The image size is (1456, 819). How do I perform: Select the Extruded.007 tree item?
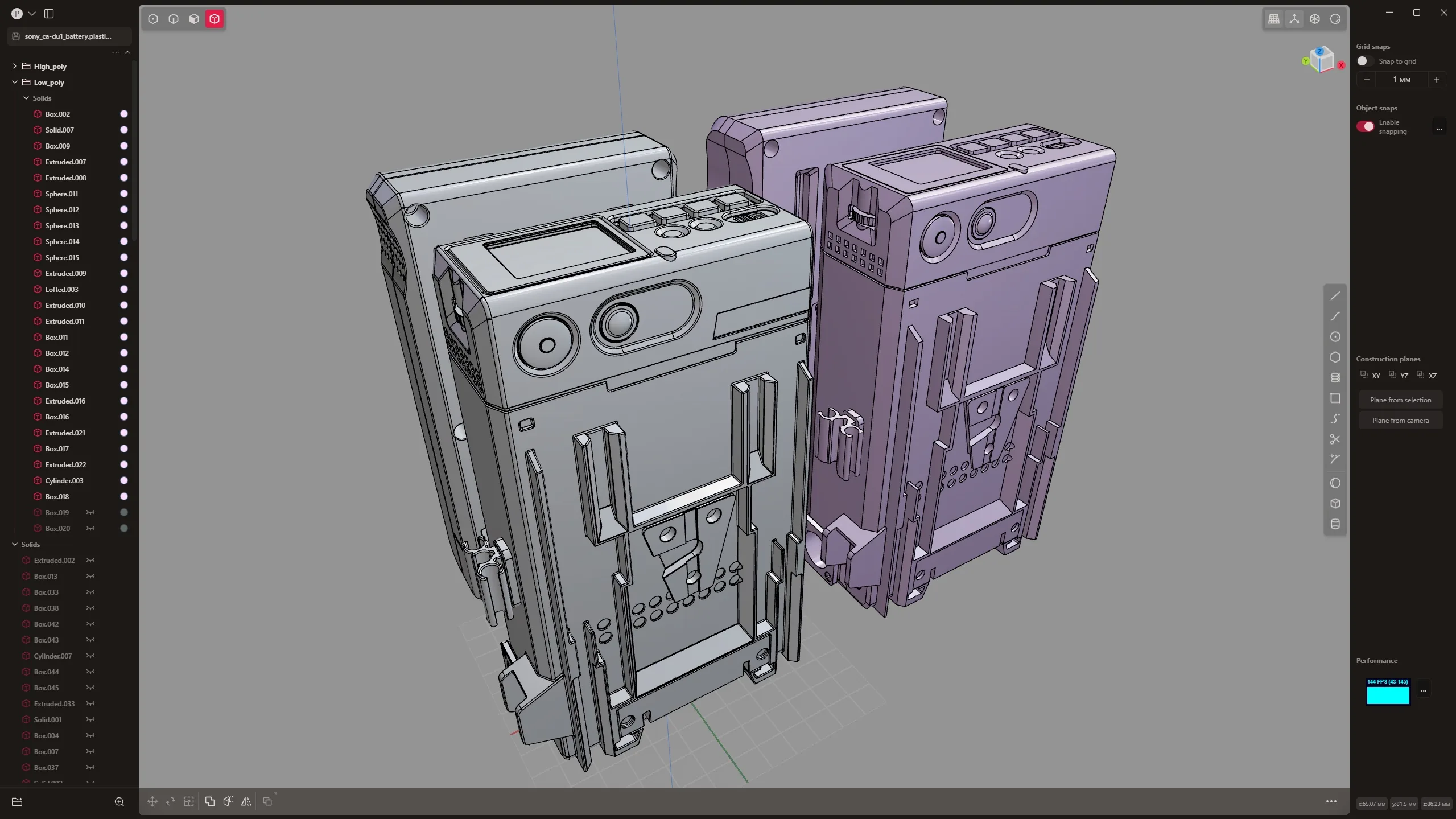[x=65, y=162]
